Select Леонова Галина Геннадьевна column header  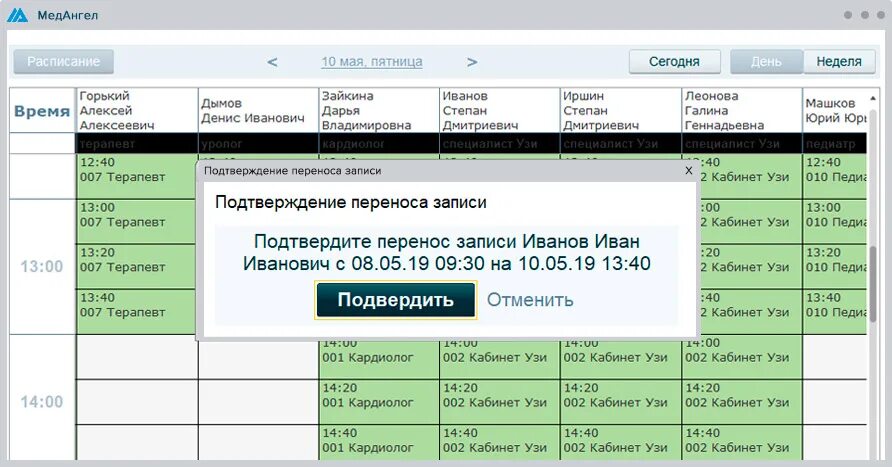(742, 110)
